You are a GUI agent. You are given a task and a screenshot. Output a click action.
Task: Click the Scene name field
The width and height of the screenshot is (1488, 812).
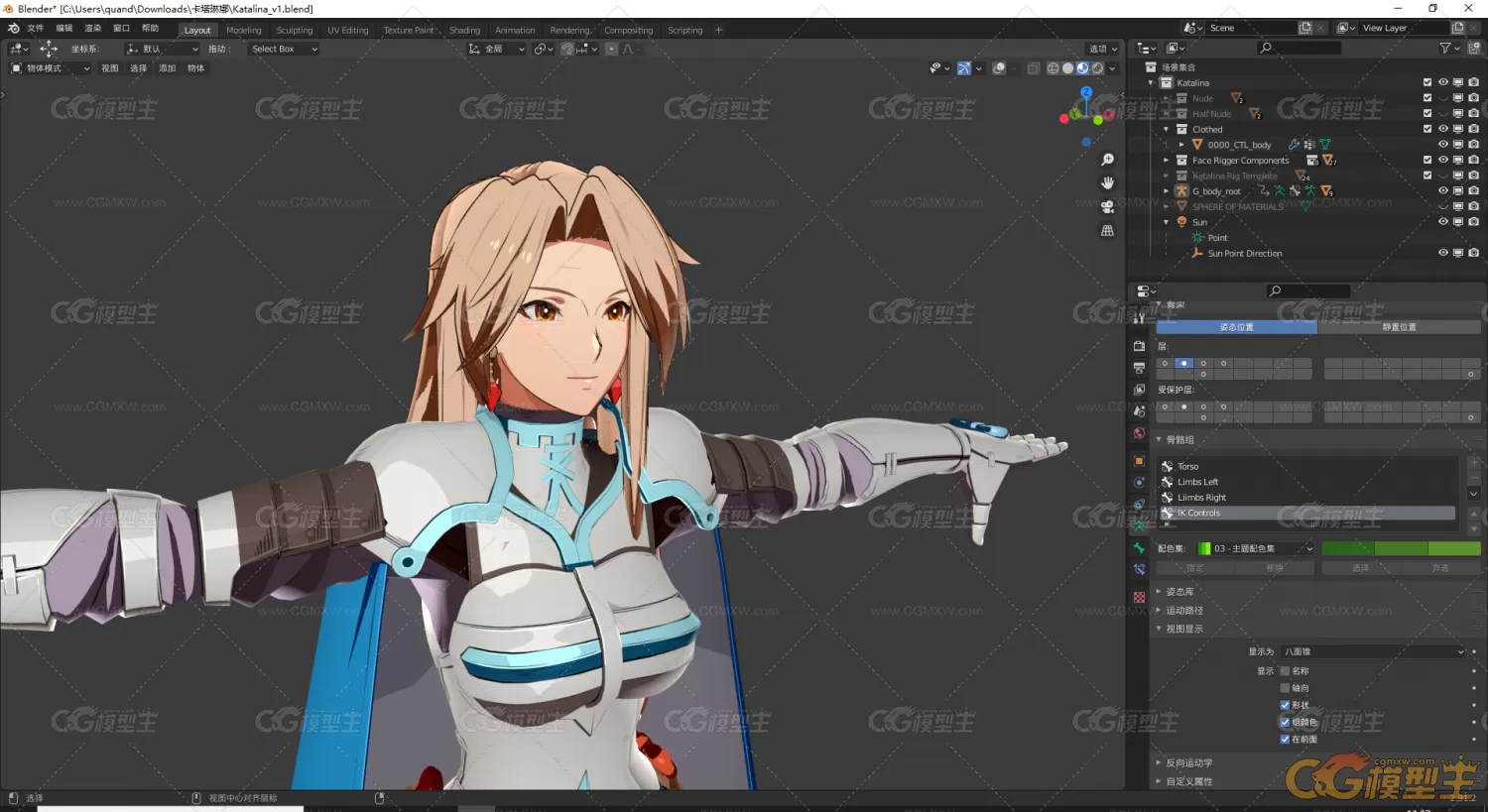tap(1252, 28)
